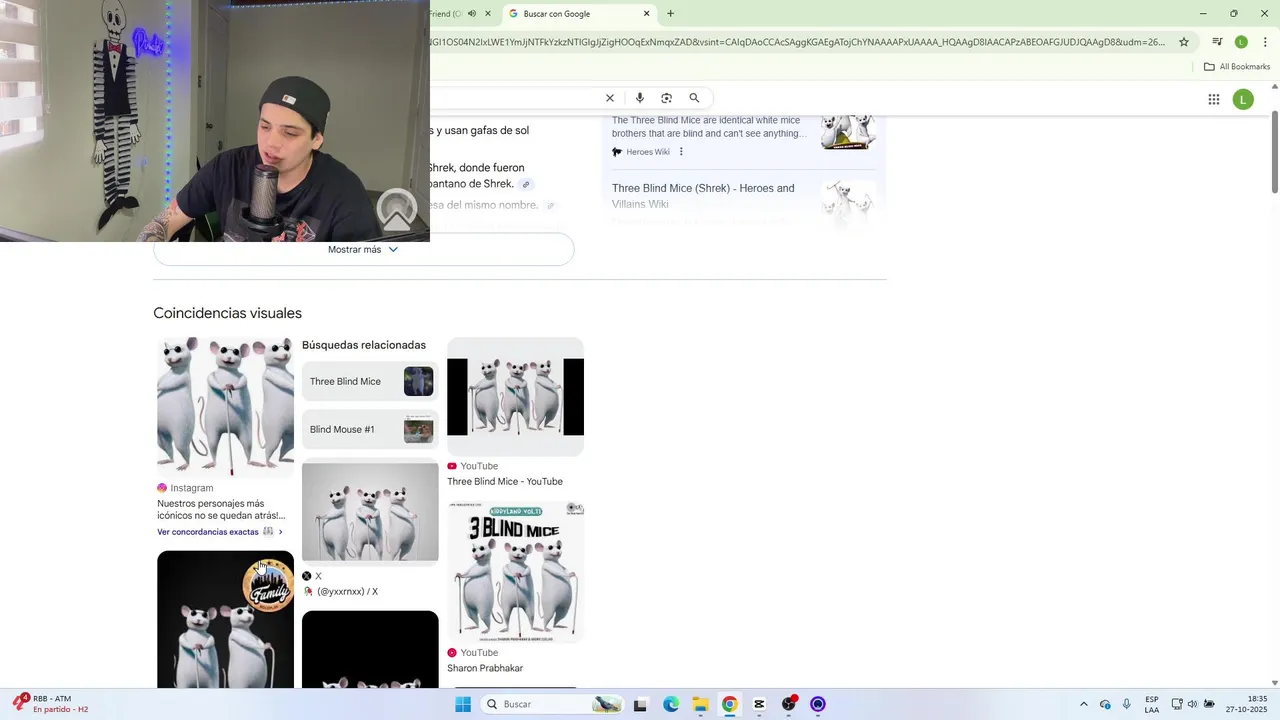1280x720 pixels.
Task: Select the Blind Mouse #1 related search
Action: [x=370, y=430]
